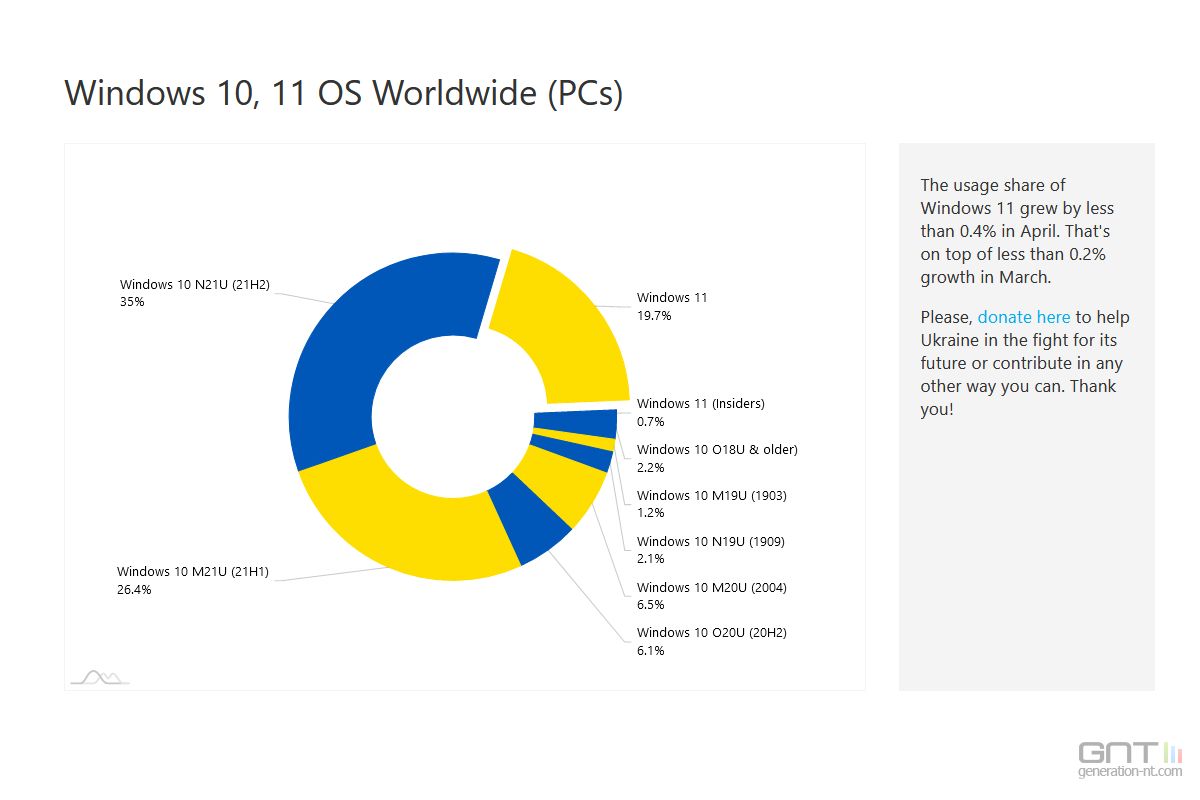Click the '35%' value
This screenshot has height=800, width=1200.
pyautogui.click(x=131, y=302)
